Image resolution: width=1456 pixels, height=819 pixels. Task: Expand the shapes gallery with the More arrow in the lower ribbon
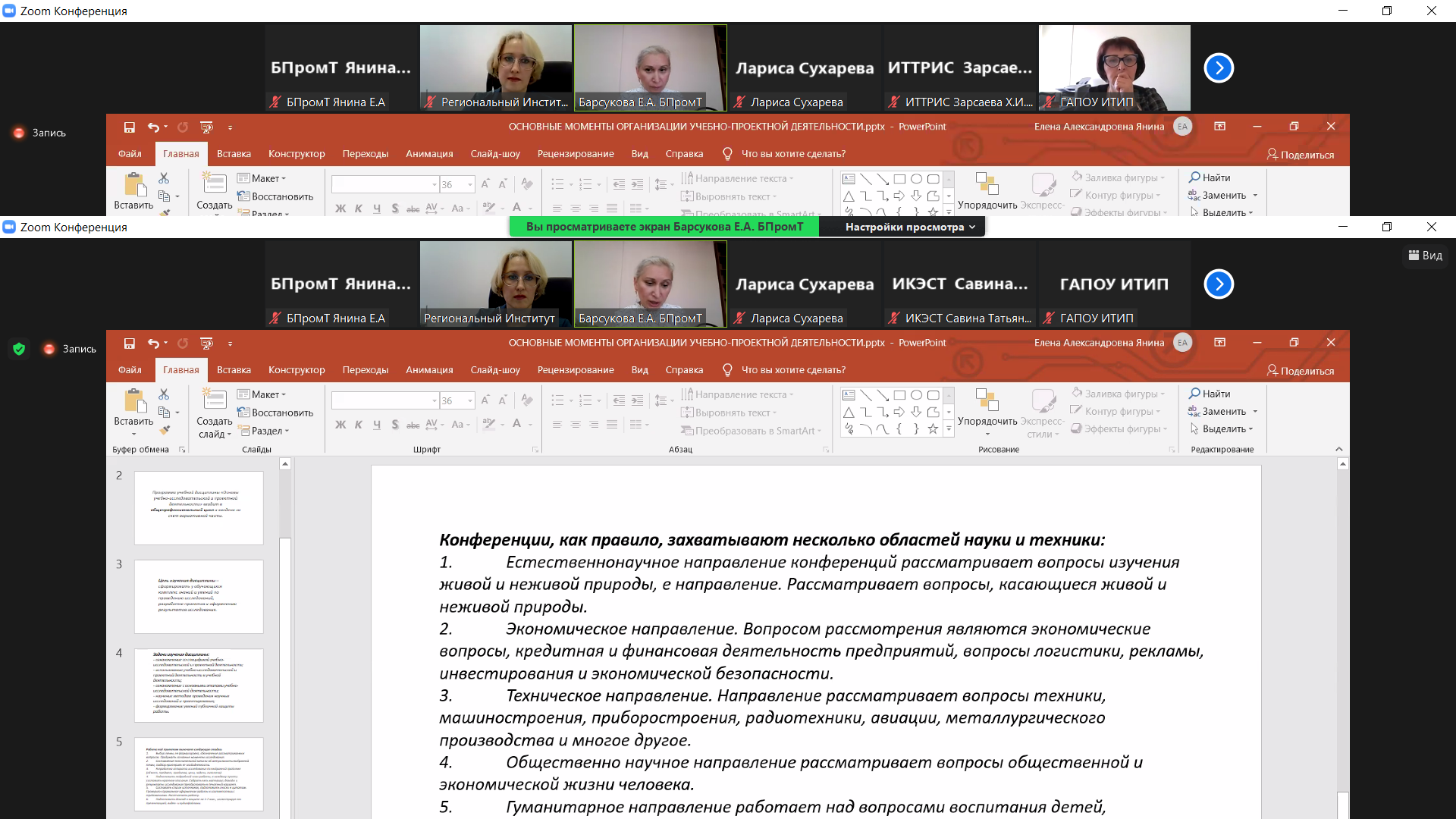[949, 429]
